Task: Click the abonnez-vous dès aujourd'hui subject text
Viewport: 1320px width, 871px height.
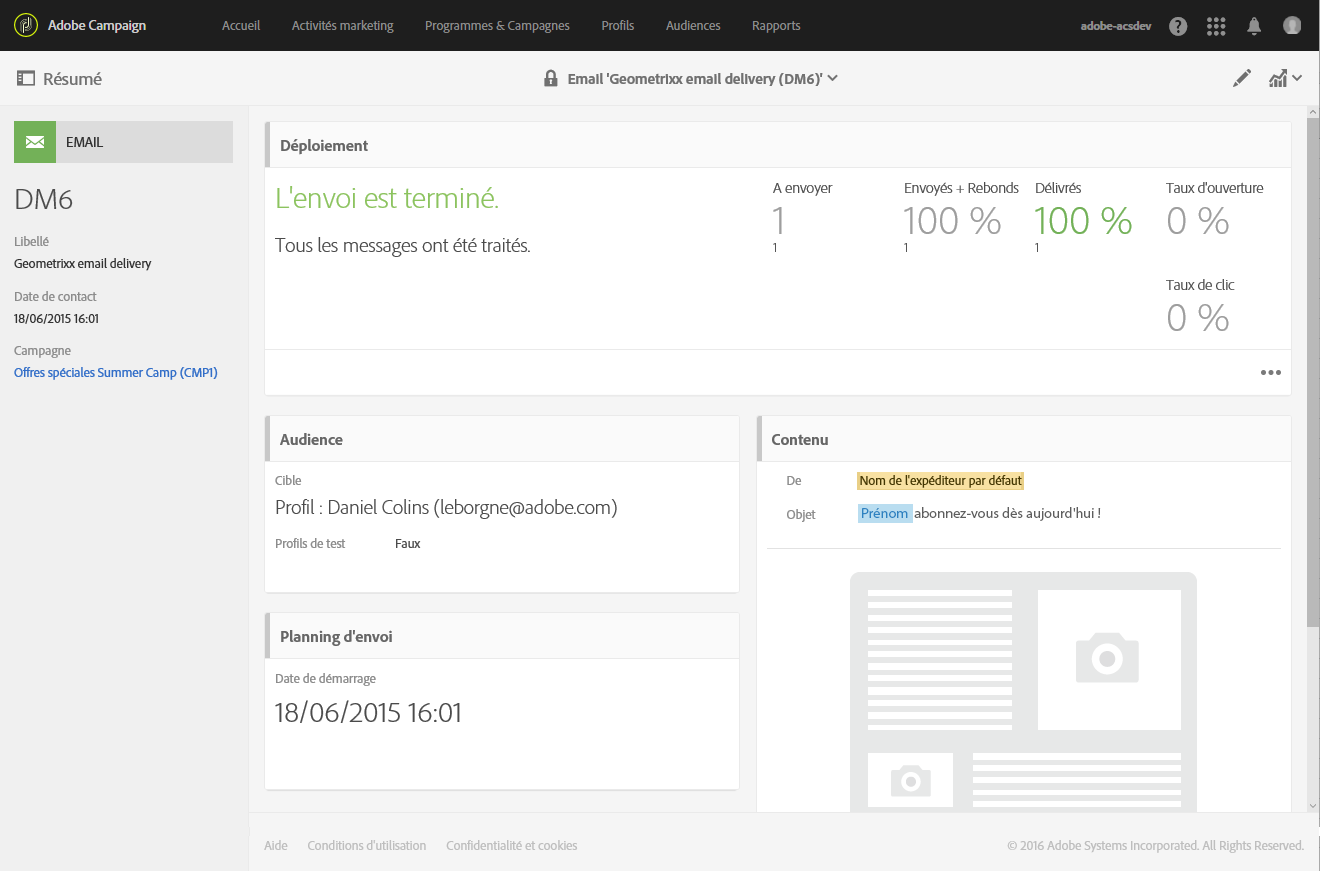Action: pyautogui.click(x=1008, y=514)
